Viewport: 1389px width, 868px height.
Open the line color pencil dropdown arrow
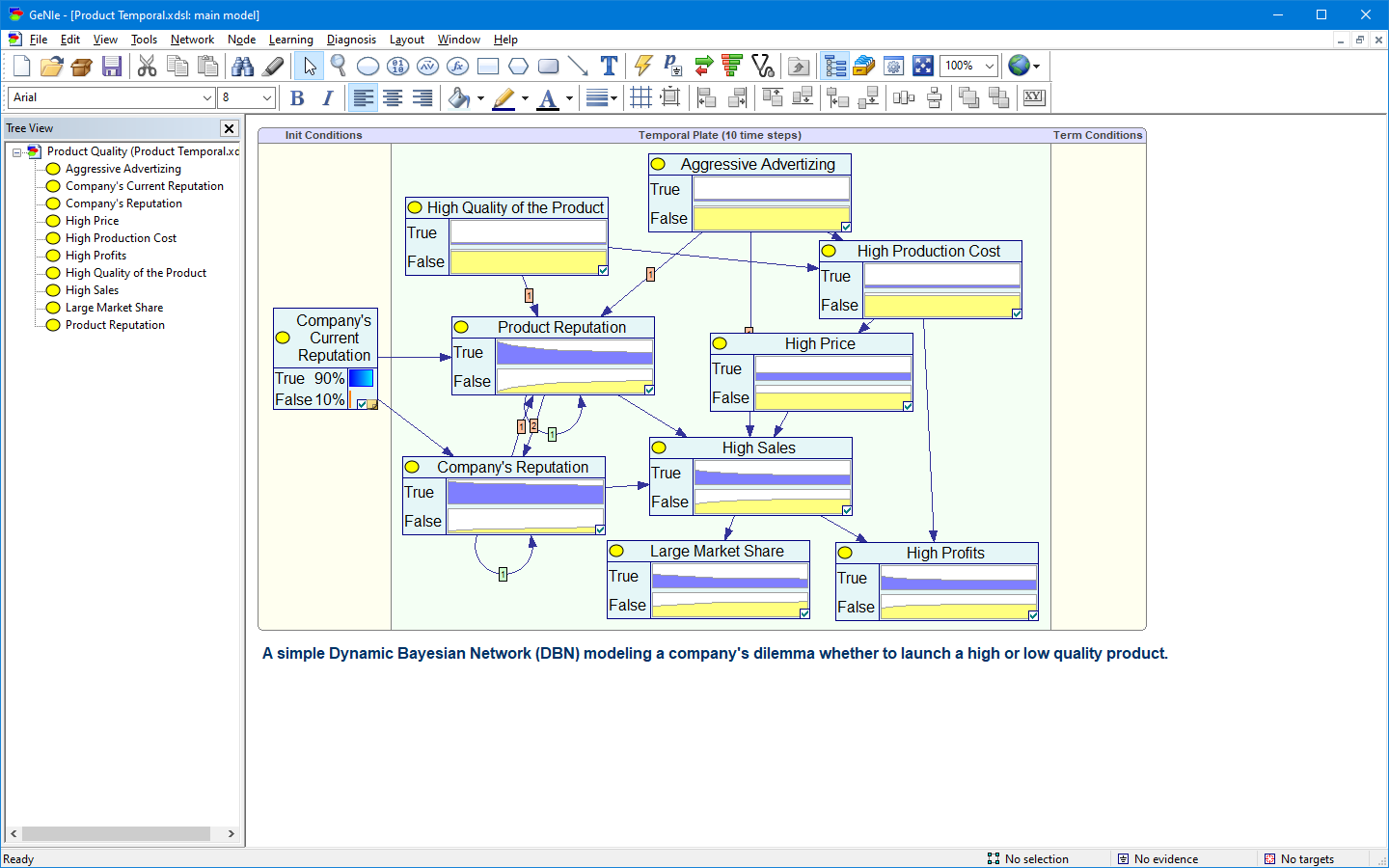pos(525,97)
